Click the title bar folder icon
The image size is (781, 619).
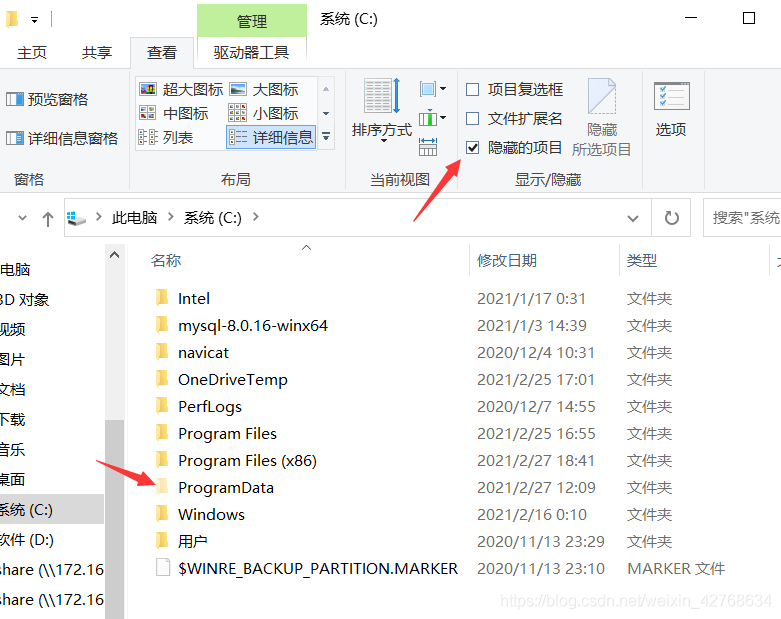12,19
